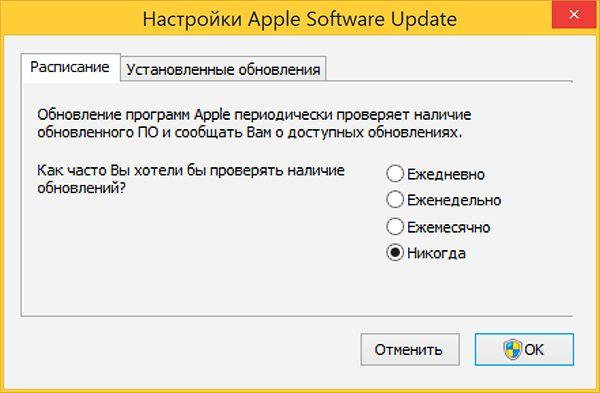Click the Отменить button

pyautogui.click(x=410, y=349)
